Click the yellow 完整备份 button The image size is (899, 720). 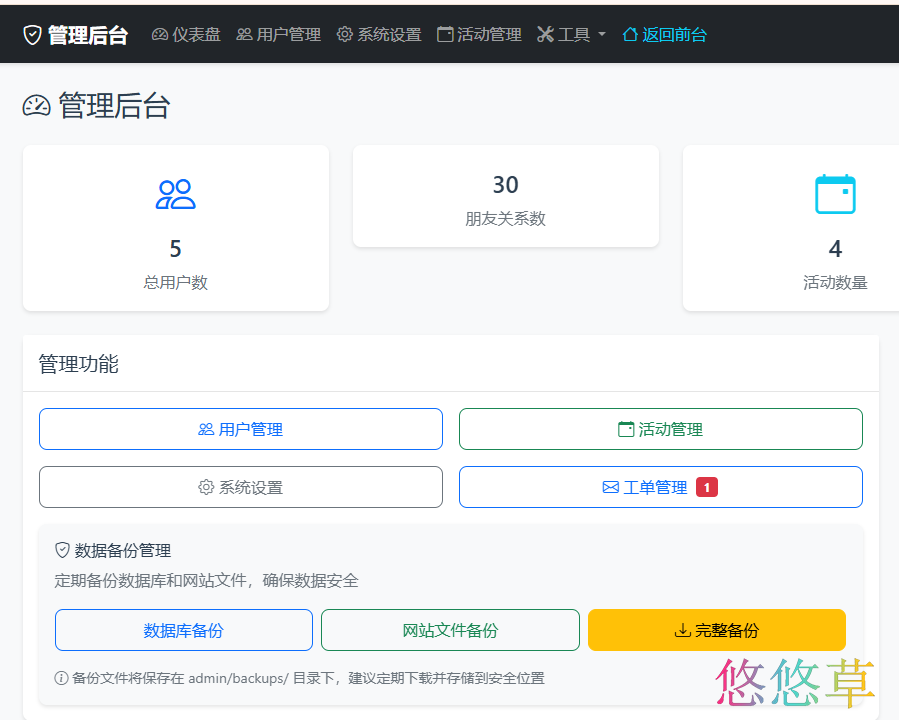717,630
